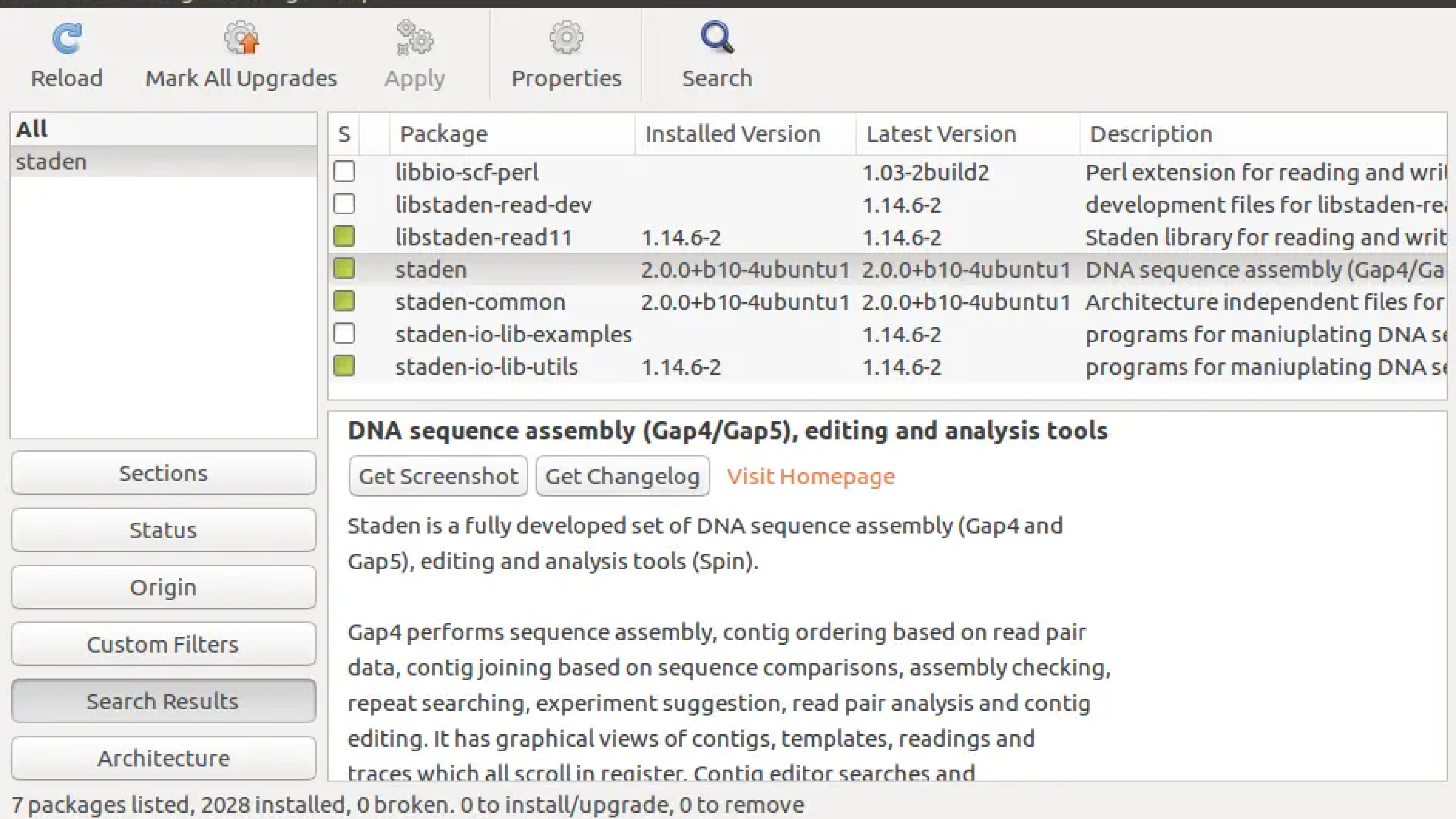
Task: Click staden-io-lib-utils installed version 1.14.6-2
Action: pos(681,368)
